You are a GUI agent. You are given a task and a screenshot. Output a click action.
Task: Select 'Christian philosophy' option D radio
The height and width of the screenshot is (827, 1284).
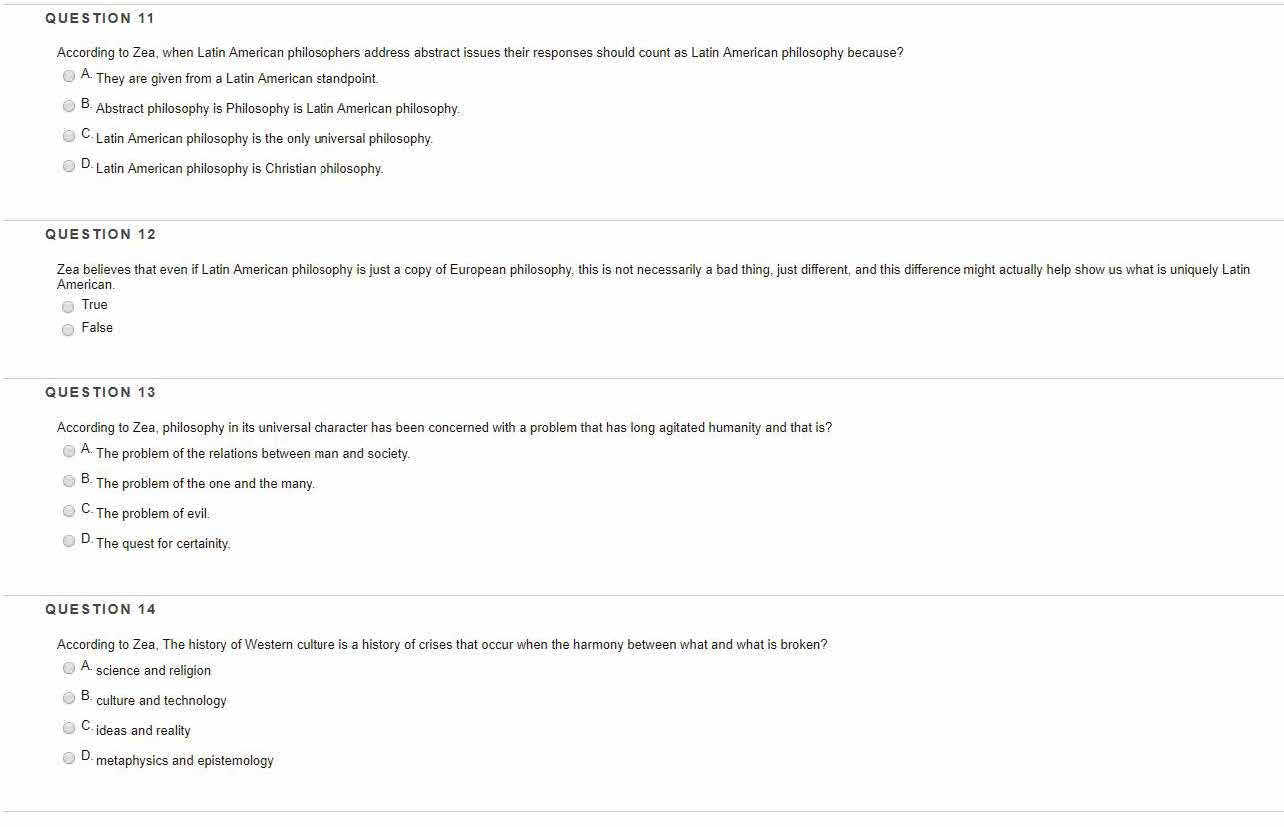[68, 166]
